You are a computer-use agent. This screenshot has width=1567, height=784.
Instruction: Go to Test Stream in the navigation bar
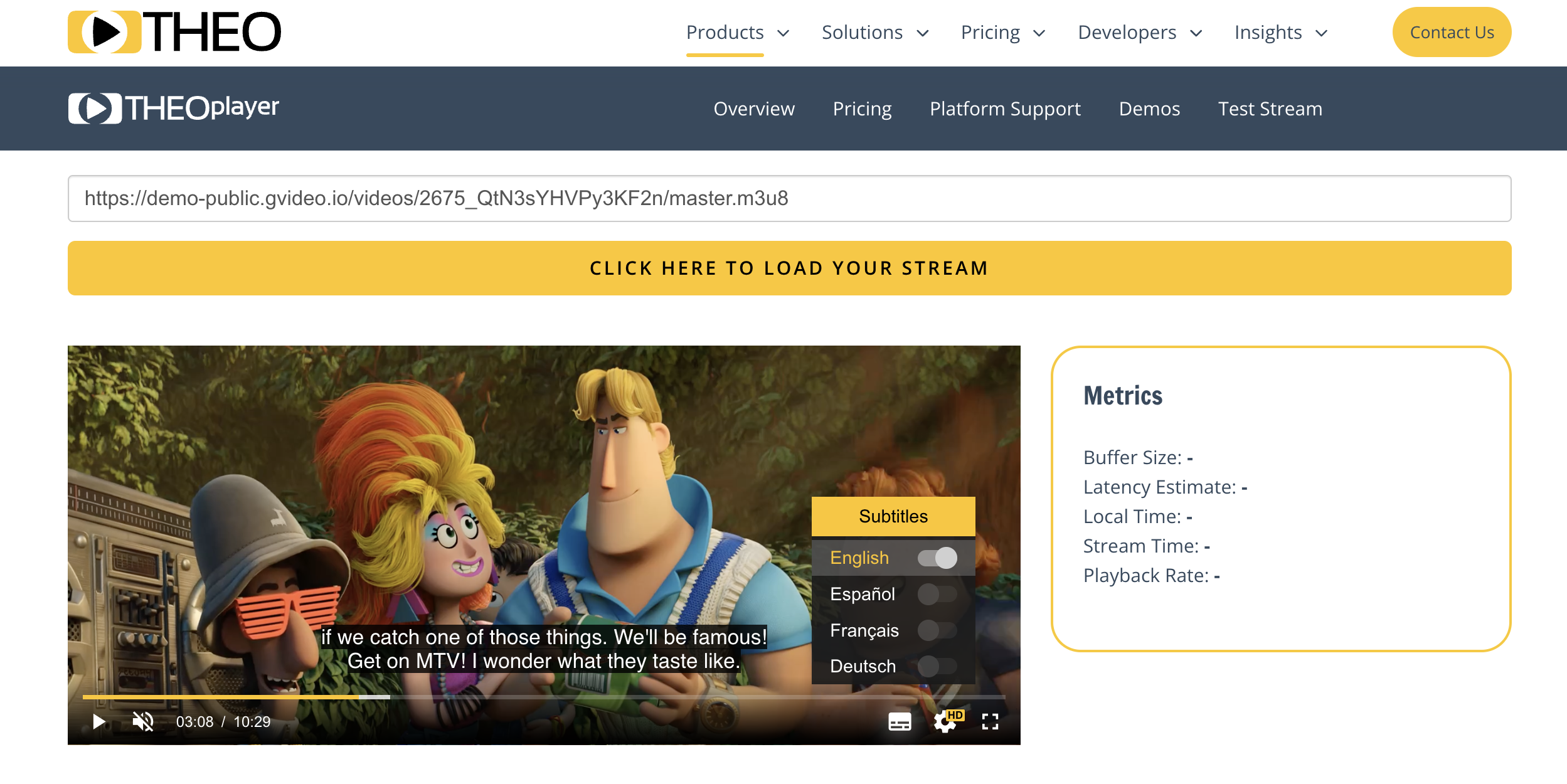pos(1270,109)
